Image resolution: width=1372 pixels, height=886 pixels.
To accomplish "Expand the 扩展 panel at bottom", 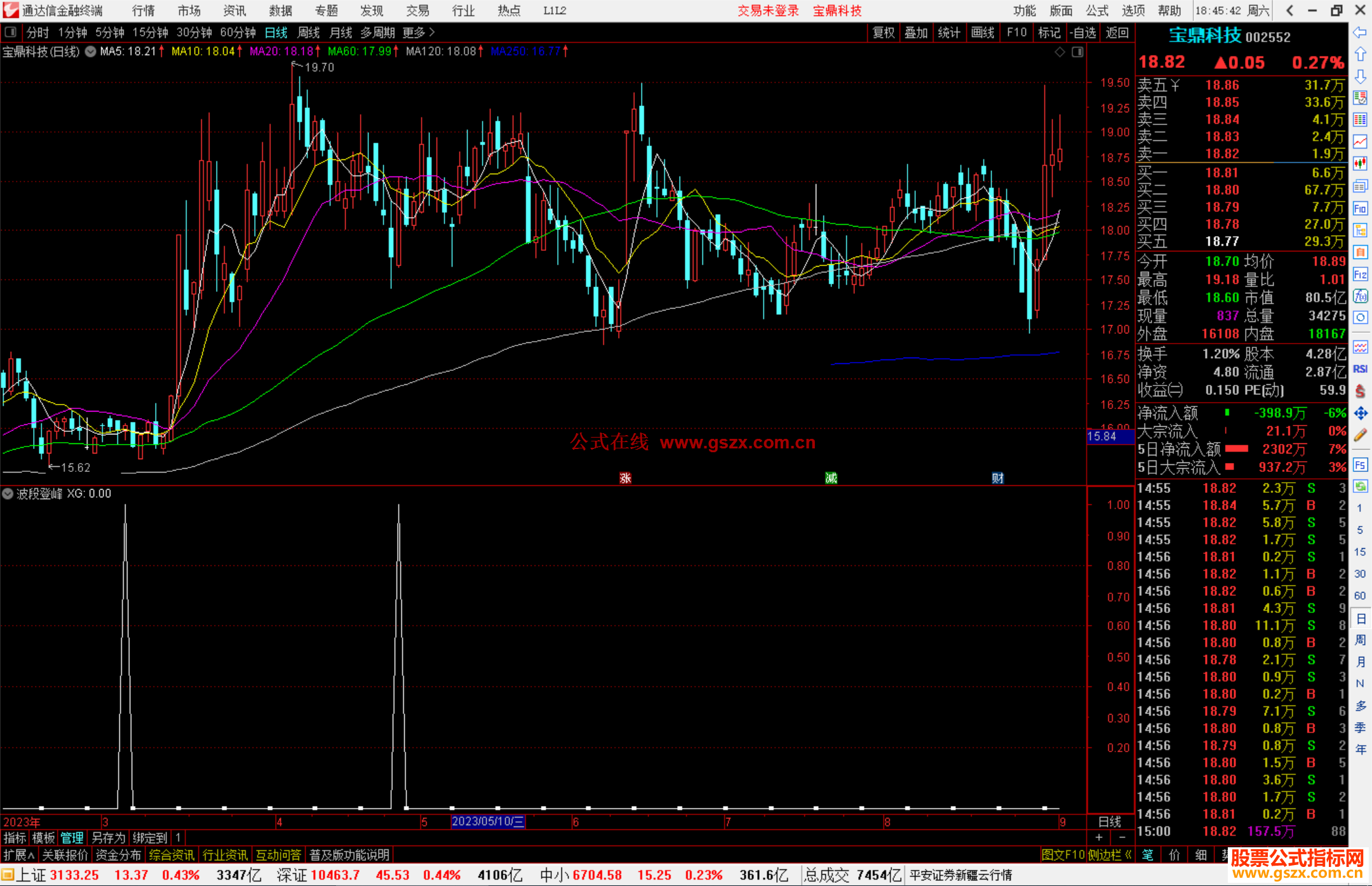I will [18, 855].
